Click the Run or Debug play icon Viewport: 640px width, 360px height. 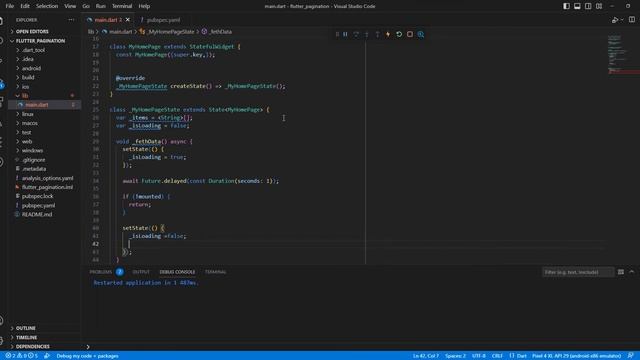click(x=615, y=20)
